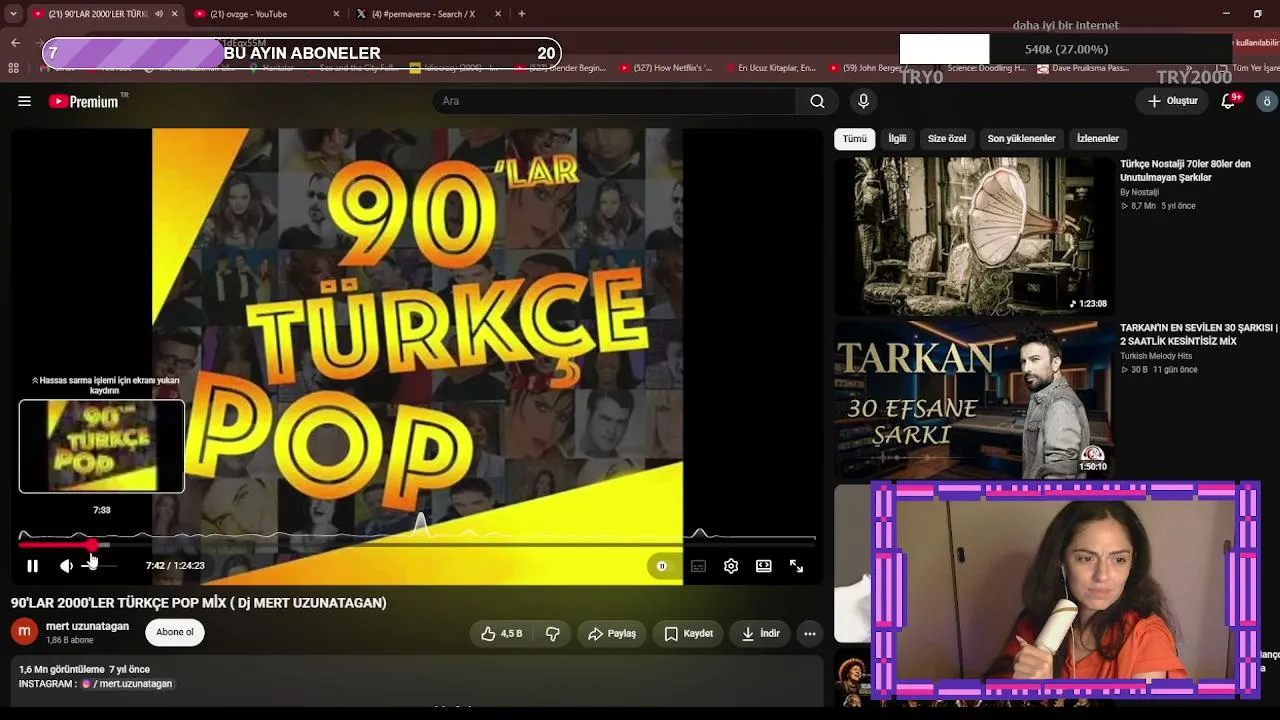This screenshot has height=720, width=1280.
Task: Click into the Ara search field
Action: [615, 101]
